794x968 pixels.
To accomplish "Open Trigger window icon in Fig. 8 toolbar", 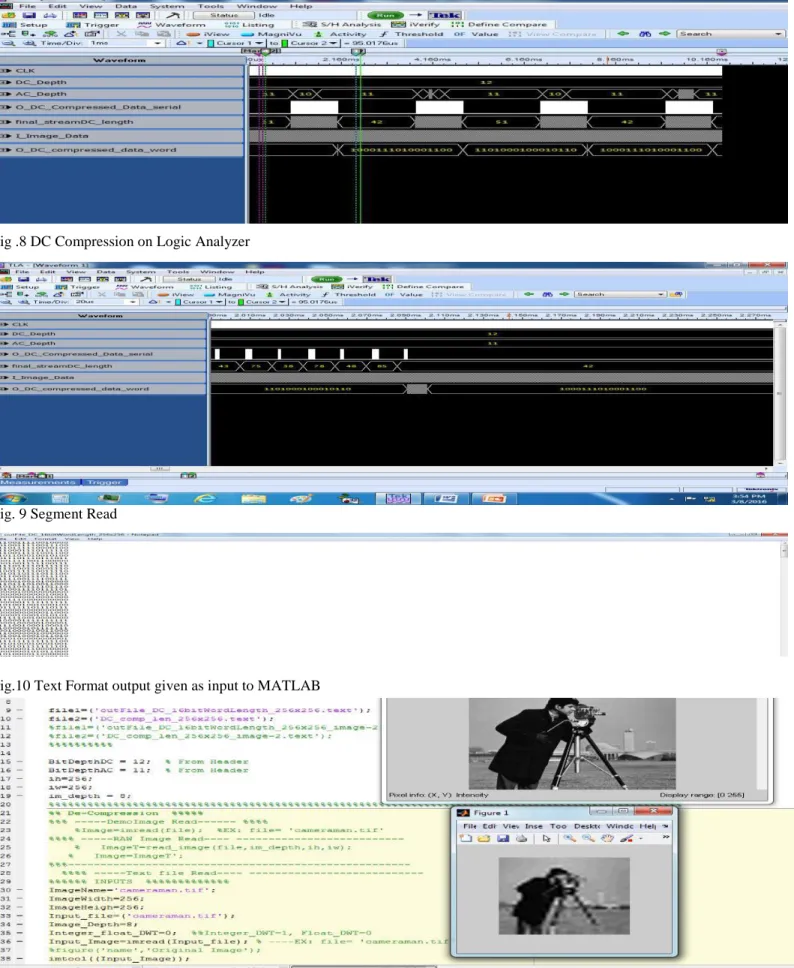I will point(93,25).
